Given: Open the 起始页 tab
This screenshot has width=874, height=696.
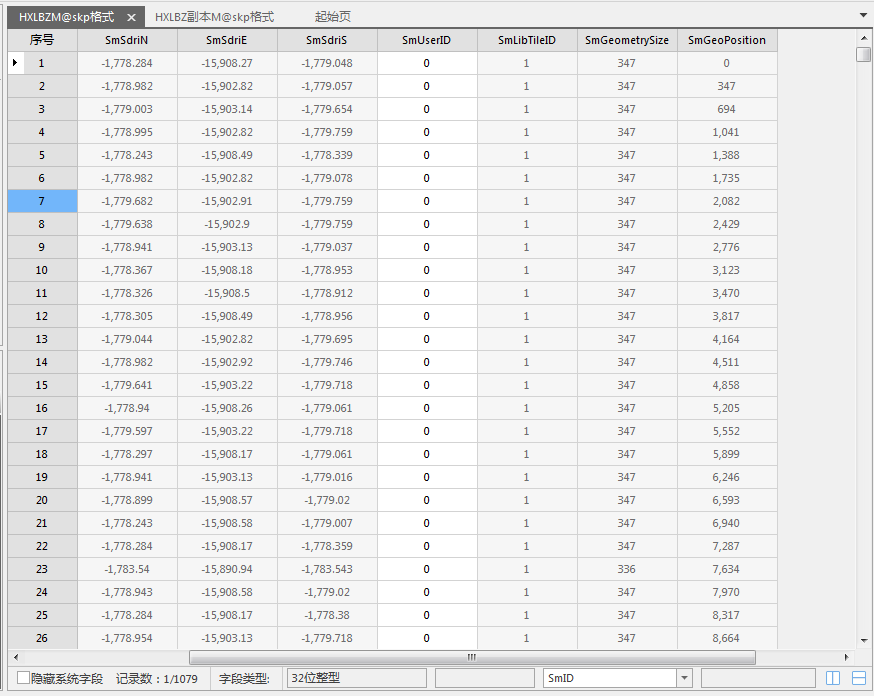Looking at the screenshot, I should [x=333, y=17].
